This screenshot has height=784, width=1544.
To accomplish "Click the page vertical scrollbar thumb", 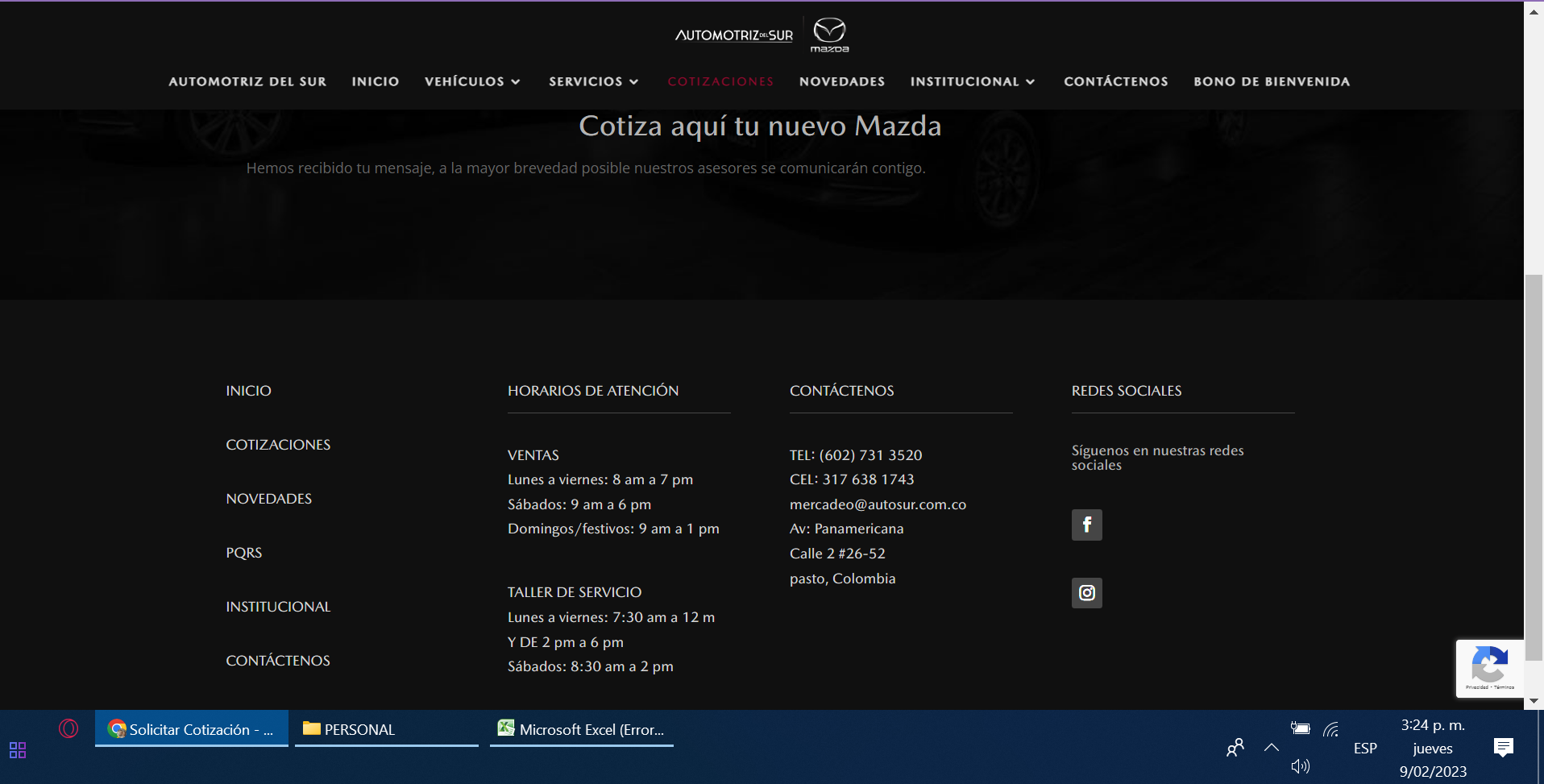I will pos(1534,467).
